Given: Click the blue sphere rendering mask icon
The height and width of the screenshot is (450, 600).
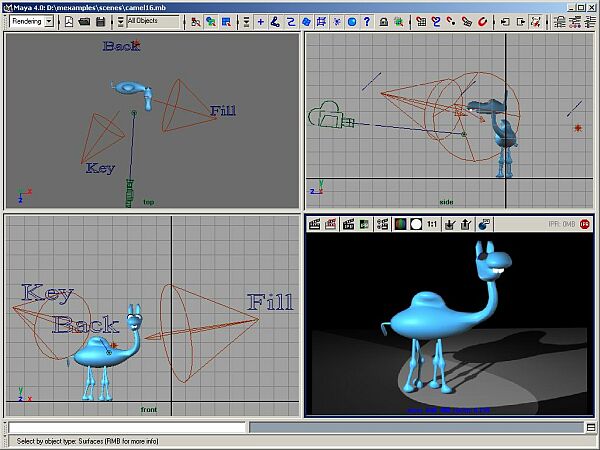Looking at the screenshot, I should click(x=352, y=21).
